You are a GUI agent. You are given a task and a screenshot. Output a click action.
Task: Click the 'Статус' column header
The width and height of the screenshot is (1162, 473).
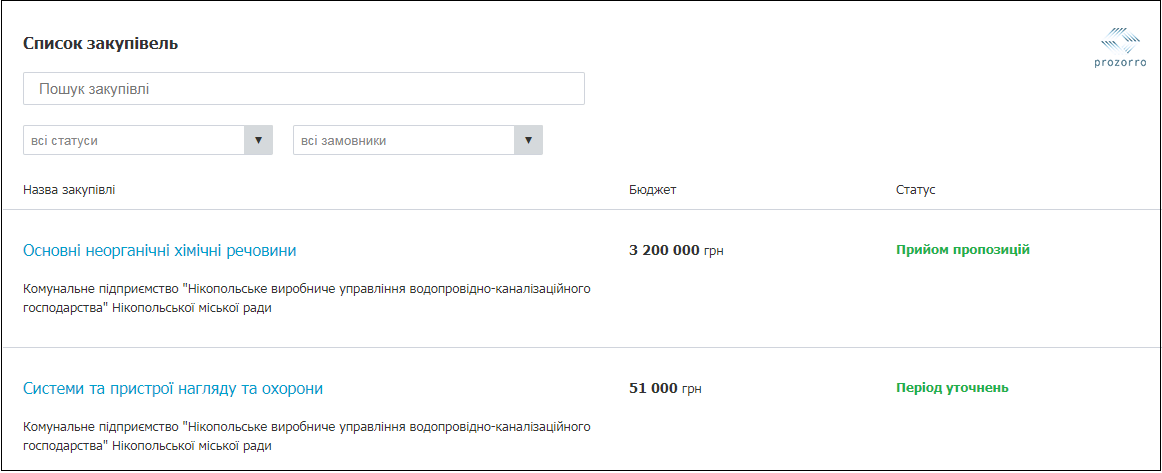point(915,190)
